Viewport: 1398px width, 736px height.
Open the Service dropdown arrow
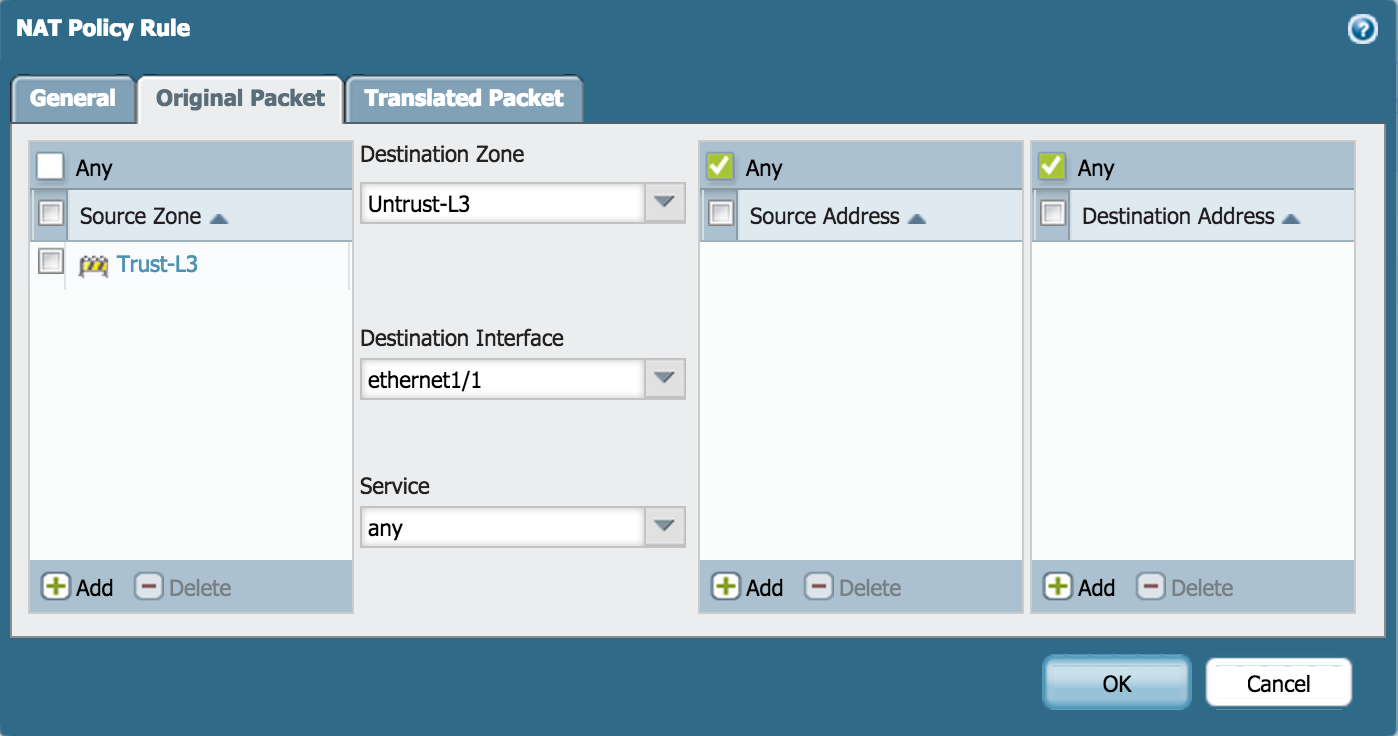664,527
